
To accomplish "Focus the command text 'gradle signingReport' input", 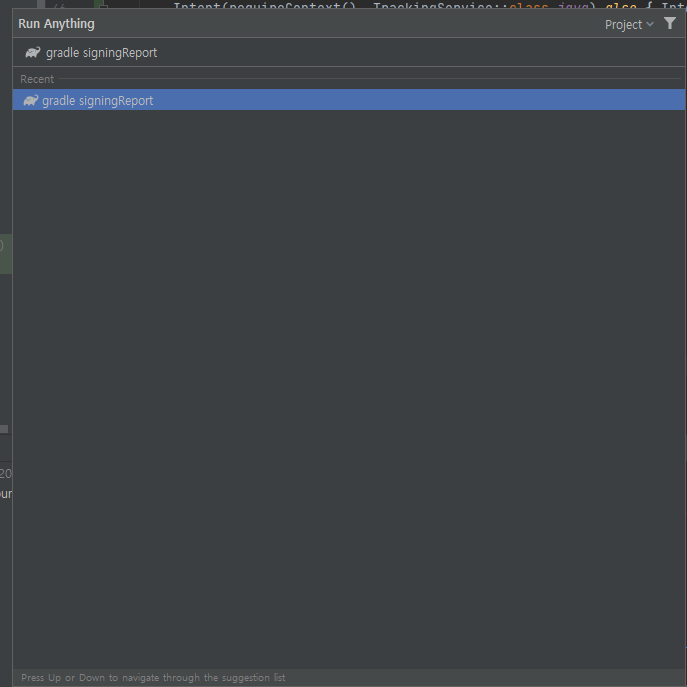I will 101,53.
